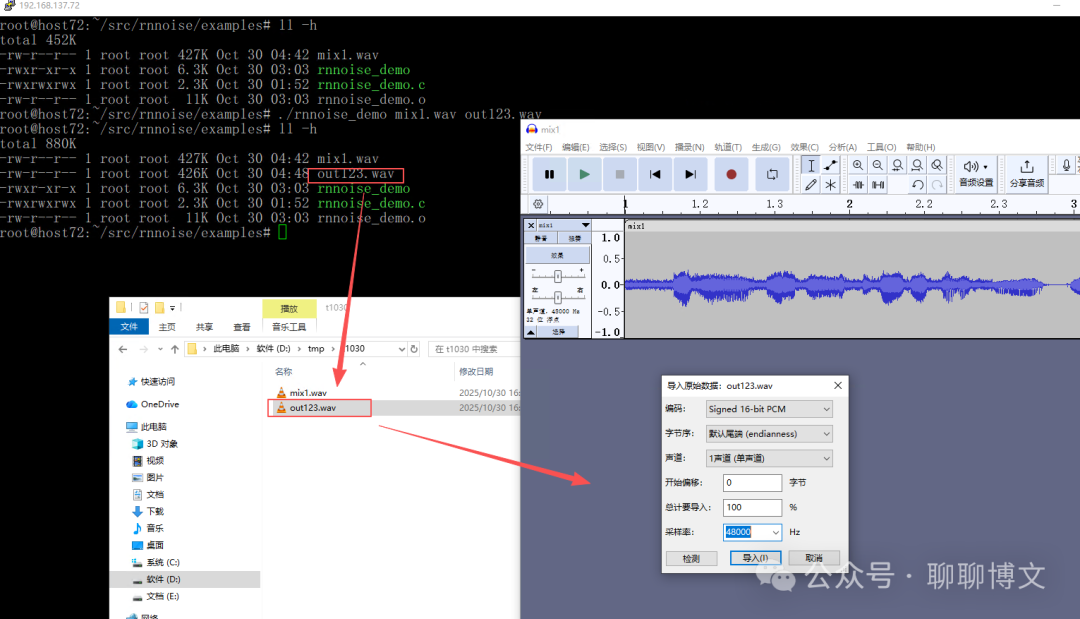Image resolution: width=1080 pixels, height=619 pixels.
Task: Select OneDrive in Explorer sidebar
Action: (160, 404)
